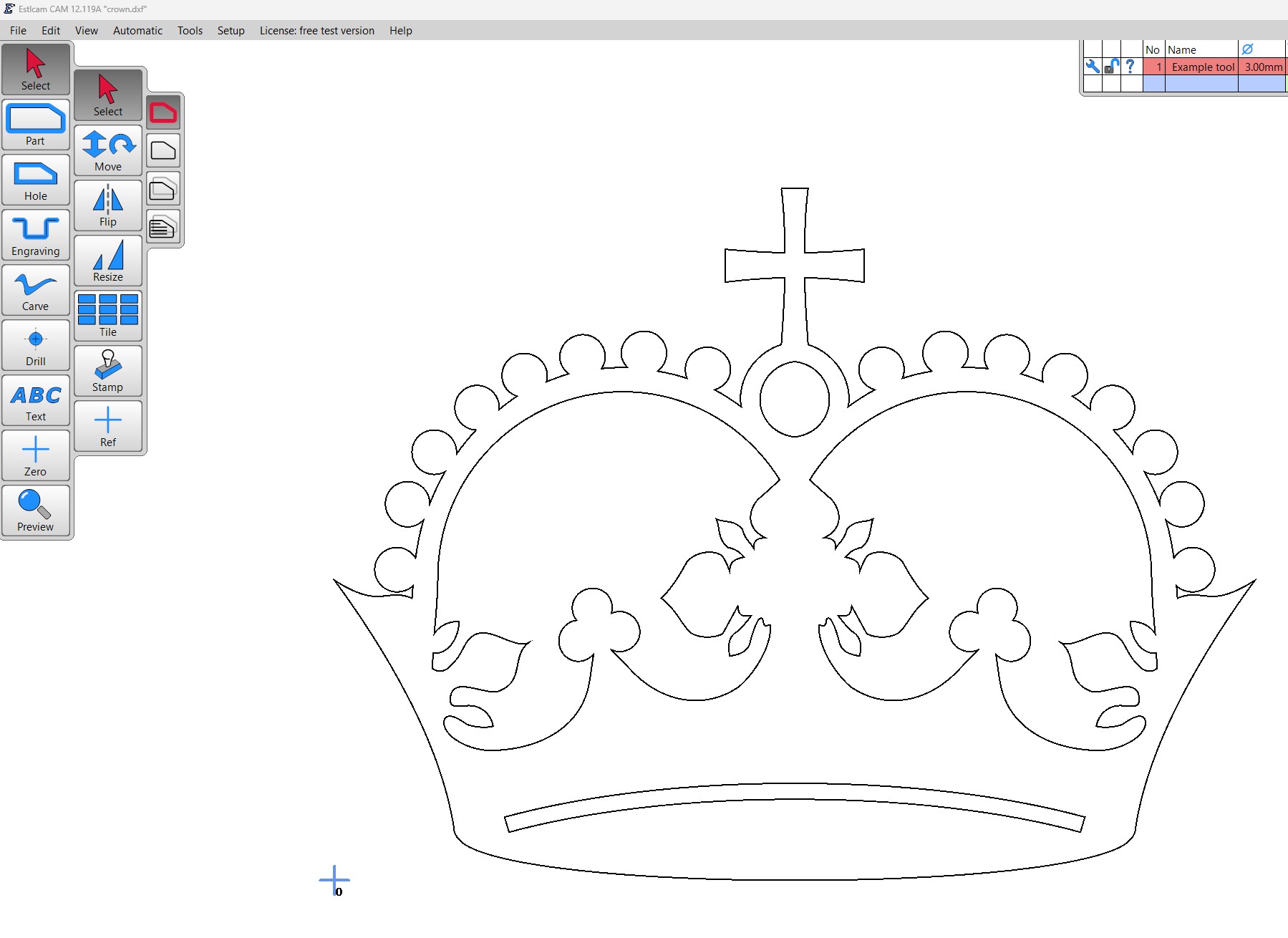Open License: free test version menu

317,30
